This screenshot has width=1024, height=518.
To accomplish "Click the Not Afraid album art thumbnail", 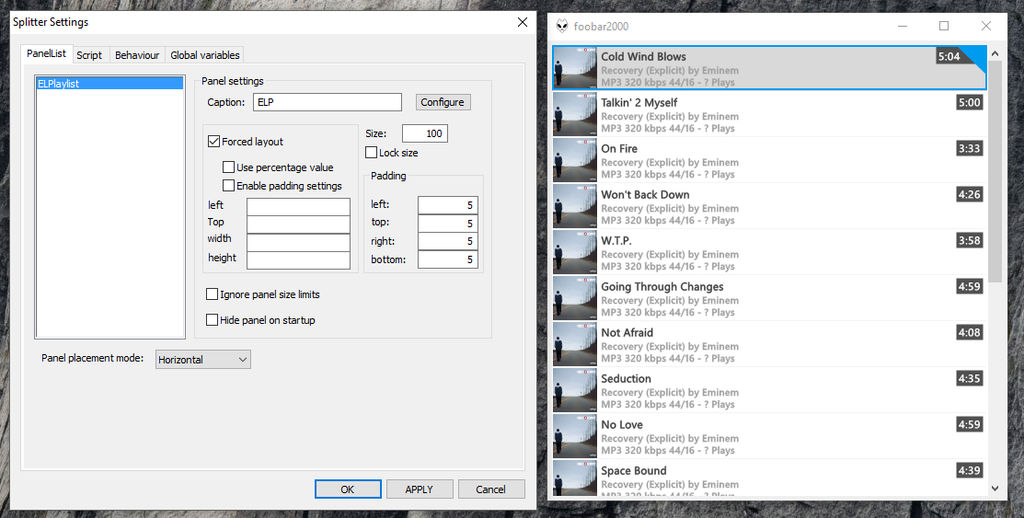I will pyautogui.click(x=575, y=344).
